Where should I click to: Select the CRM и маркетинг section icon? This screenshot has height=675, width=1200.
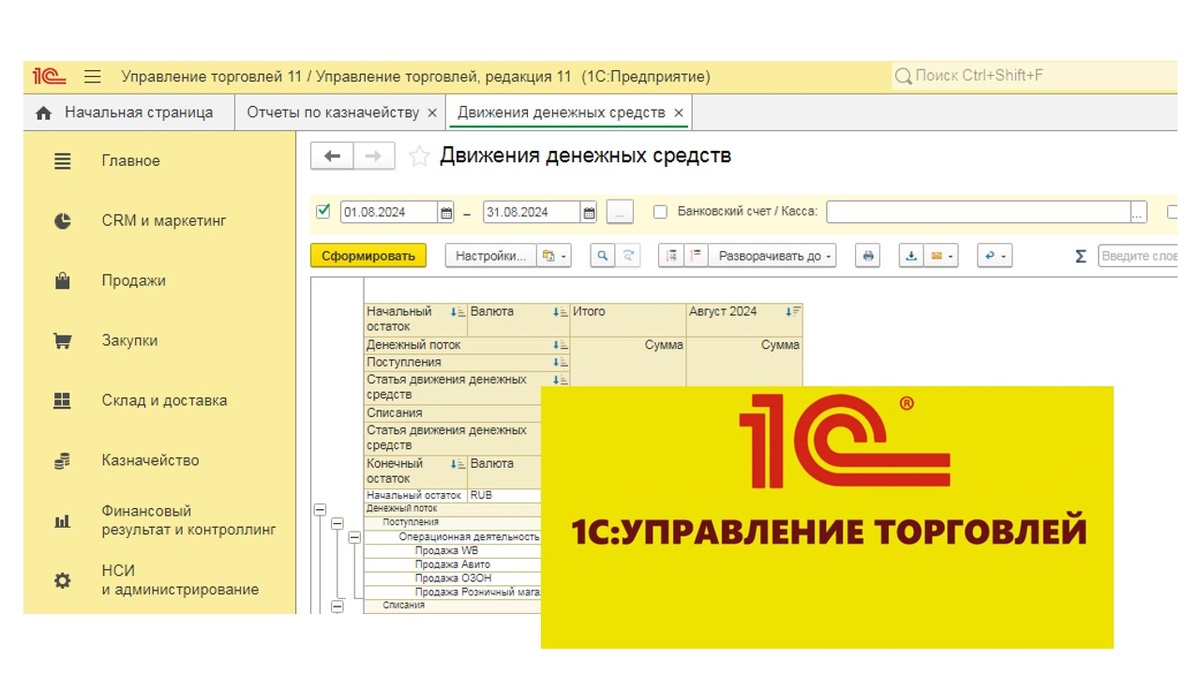coord(60,220)
